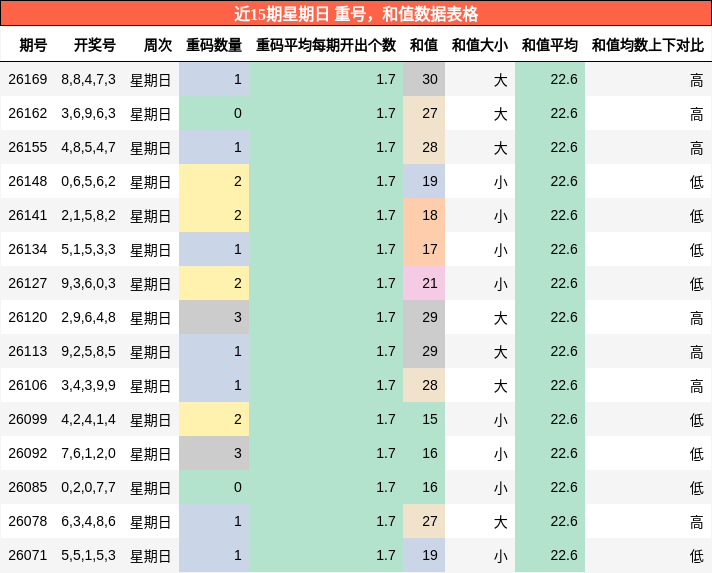Click the '和值大小' column header
The height and width of the screenshot is (573, 712).
480,45
